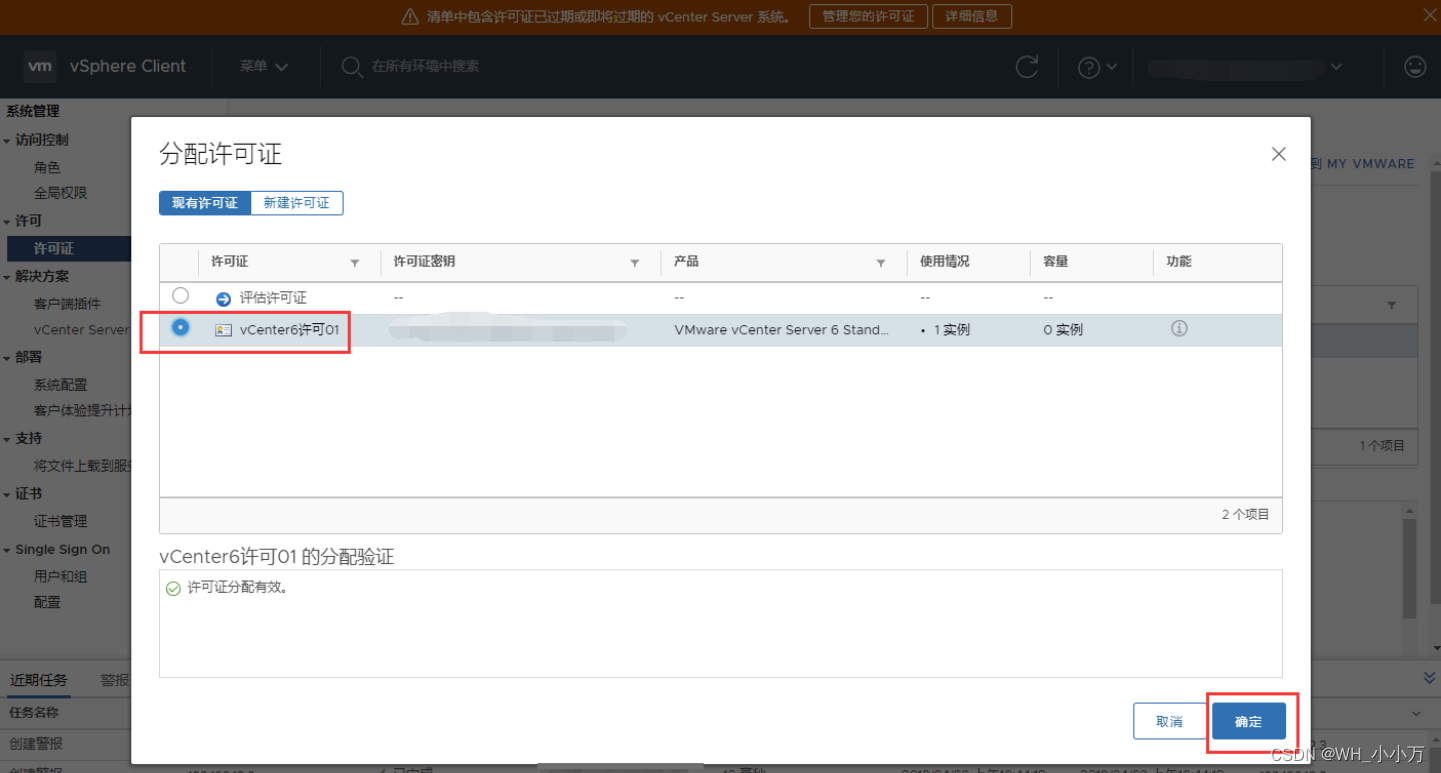Click the search all environments field
Screen dimensions: 1441x773
(x=426, y=66)
